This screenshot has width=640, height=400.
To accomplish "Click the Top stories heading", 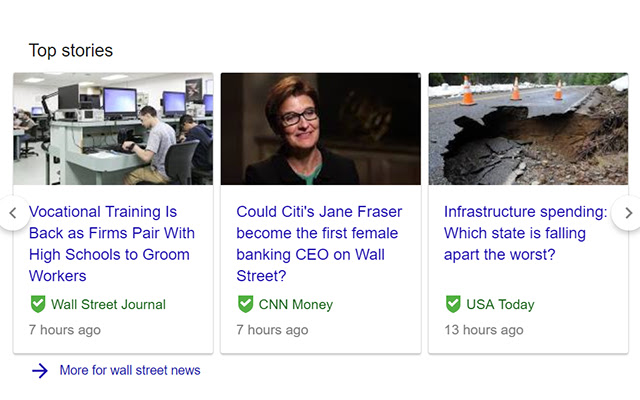I will coord(71,50).
